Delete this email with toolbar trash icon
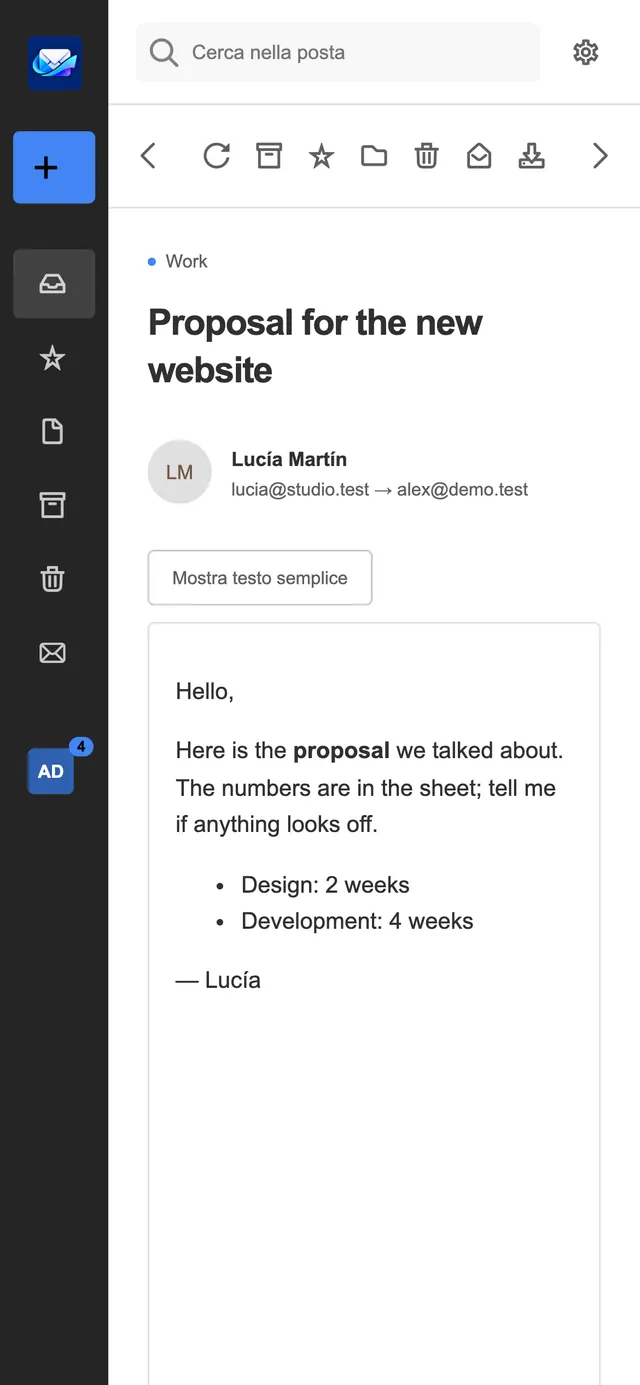640x1385 pixels. [427, 156]
